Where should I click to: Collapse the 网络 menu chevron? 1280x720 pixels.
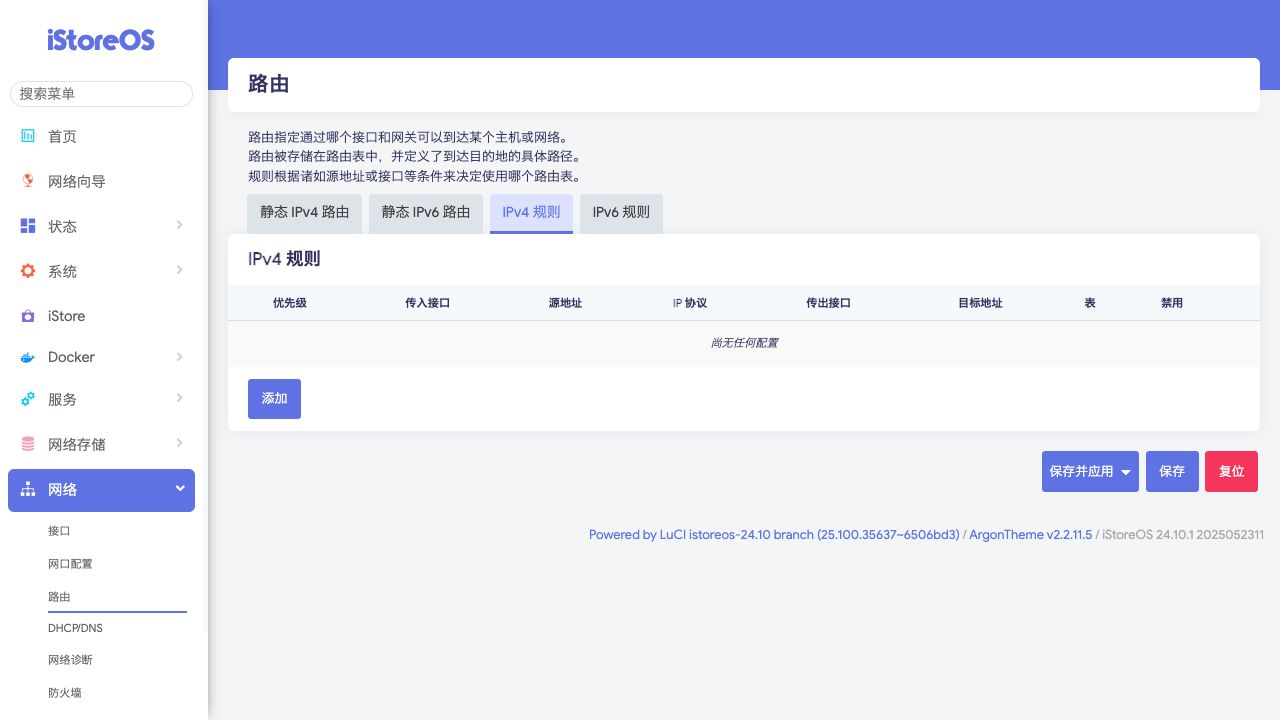pyautogui.click(x=180, y=489)
